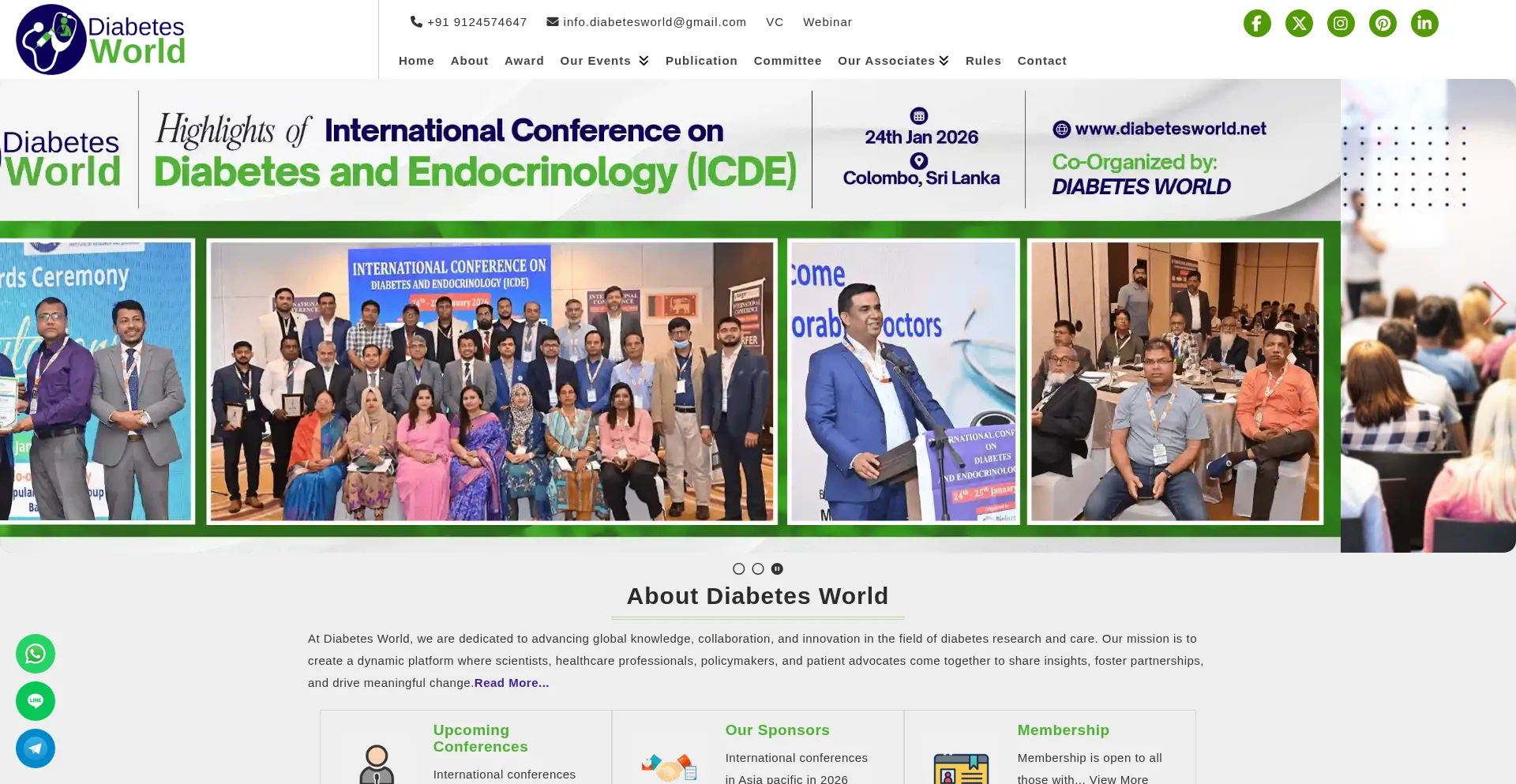Click the Telegram floating button
1516x784 pixels.
[36, 748]
